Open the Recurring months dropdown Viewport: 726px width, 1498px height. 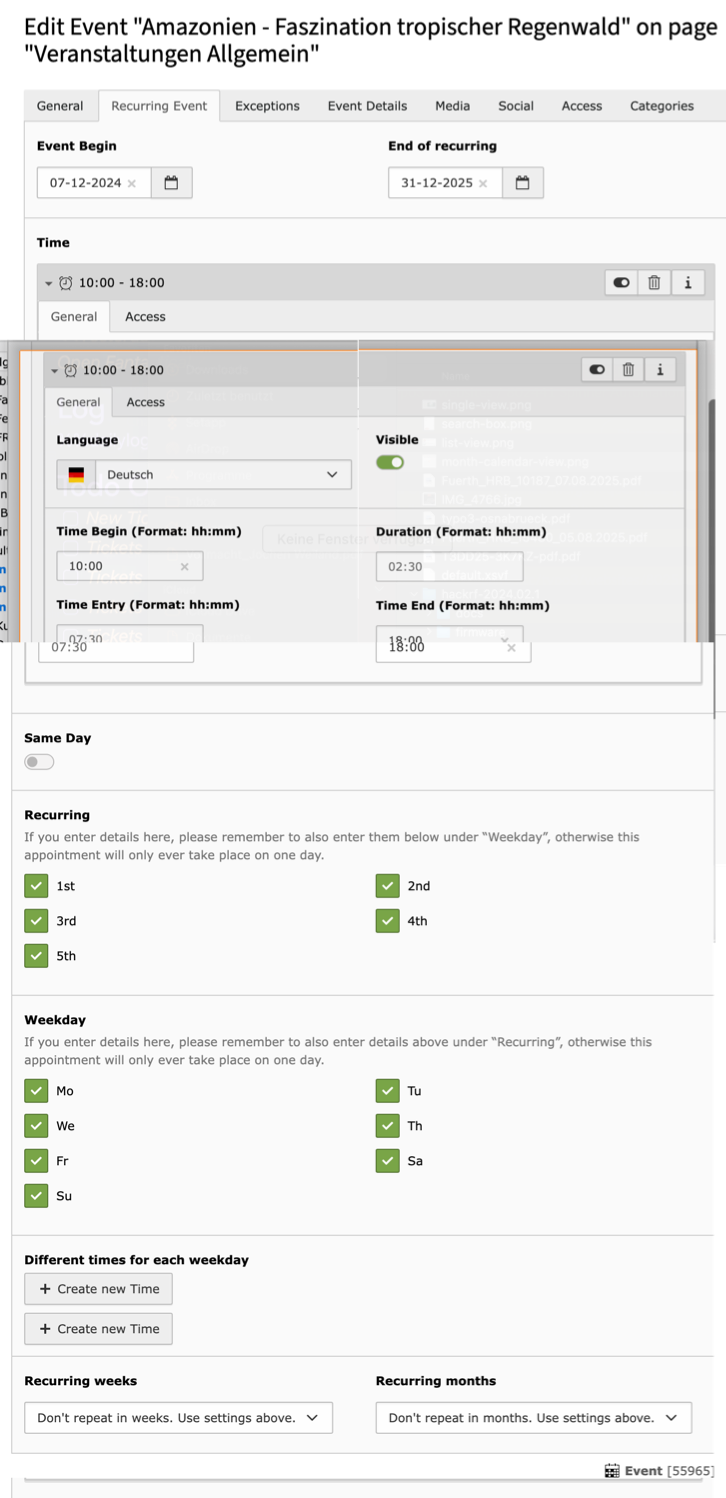[x=533, y=1417]
